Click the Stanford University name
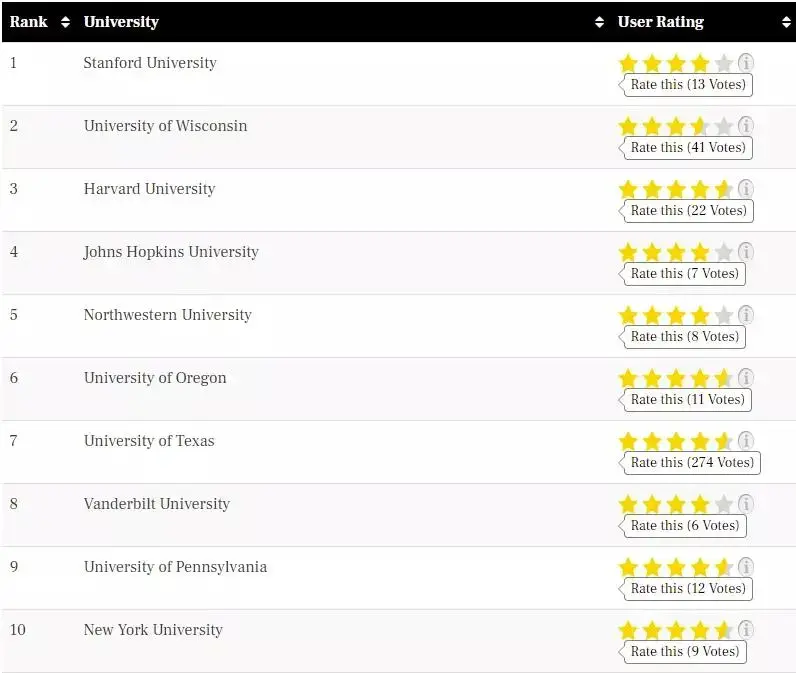The height and width of the screenshot is (673, 796). click(150, 63)
